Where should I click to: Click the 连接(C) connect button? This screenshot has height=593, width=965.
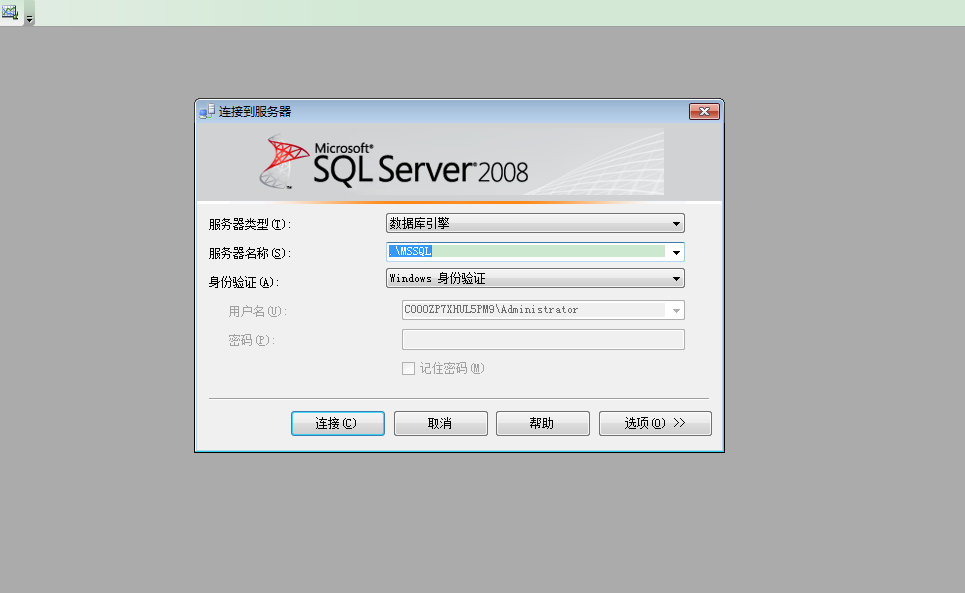(337, 423)
